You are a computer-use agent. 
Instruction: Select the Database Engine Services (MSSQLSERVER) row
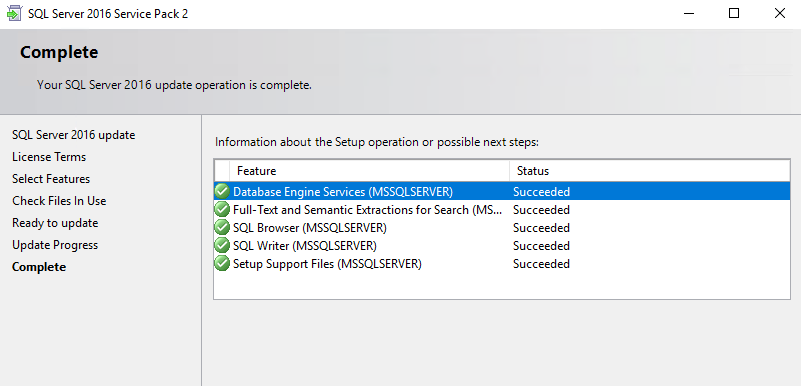[502, 191]
